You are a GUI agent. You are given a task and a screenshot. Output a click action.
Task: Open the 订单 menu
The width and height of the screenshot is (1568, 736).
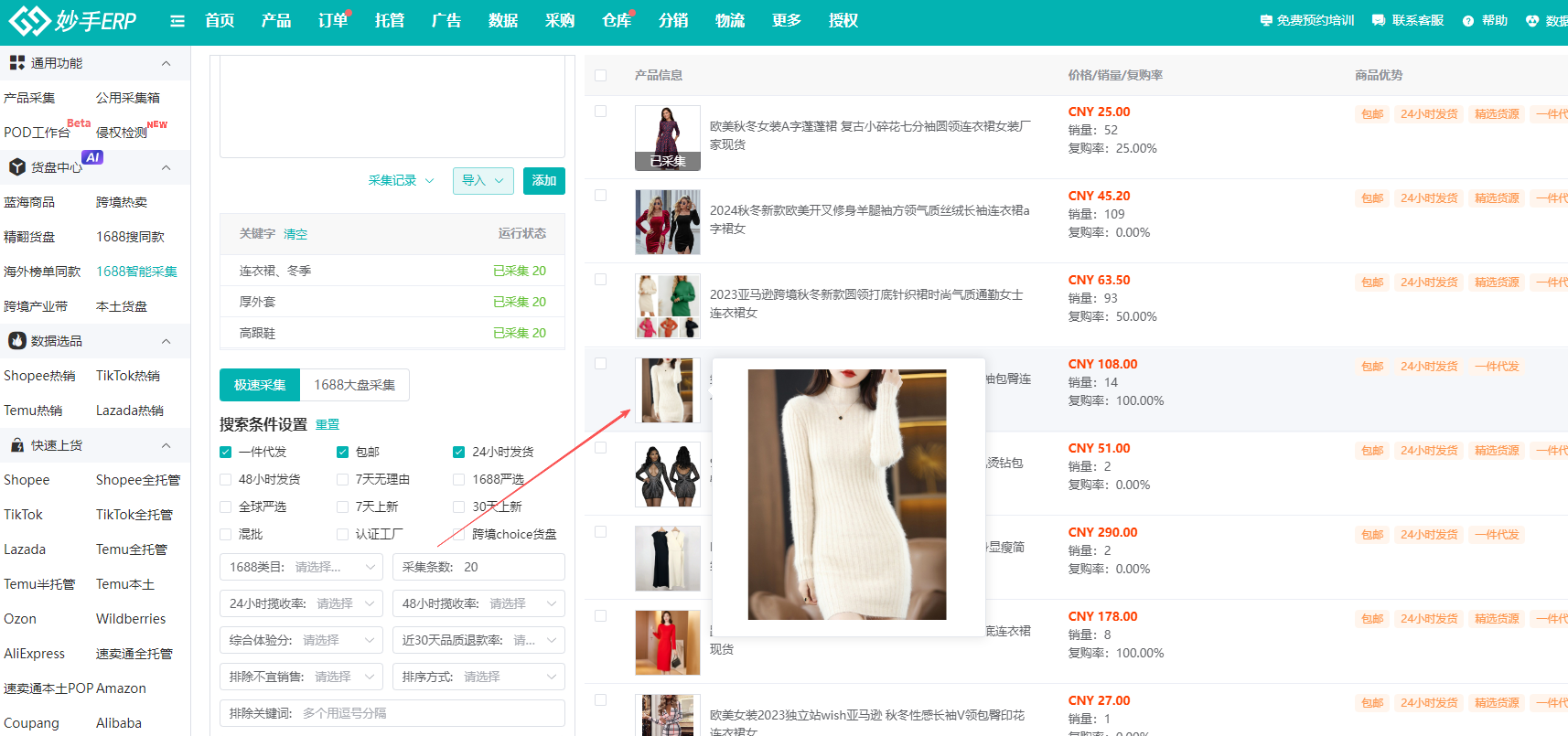tap(332, 20)
